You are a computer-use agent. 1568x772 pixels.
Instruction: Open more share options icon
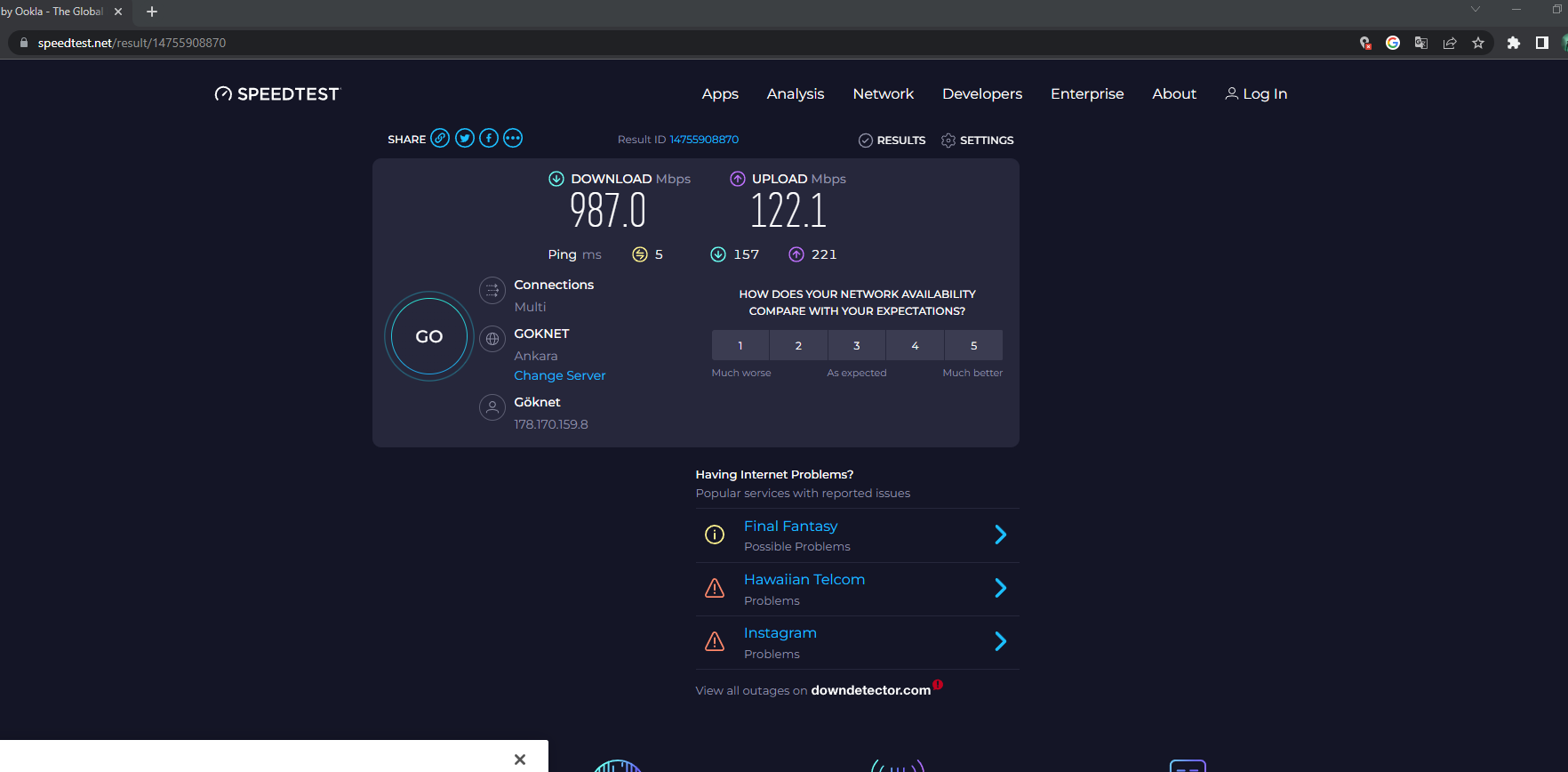pyautogui.click(x=513, y=138)
